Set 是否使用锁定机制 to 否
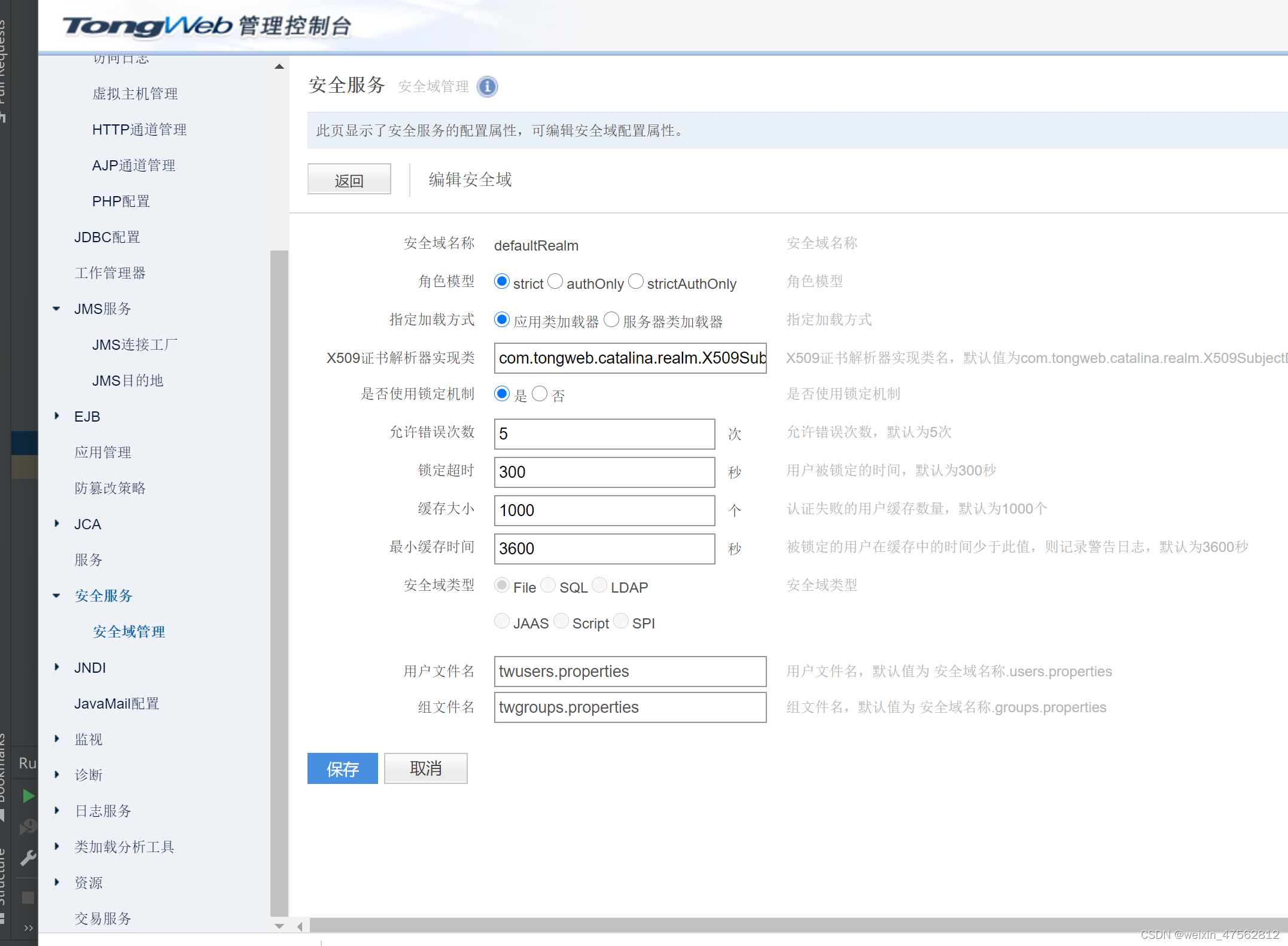Image resolution: width=1288 pixels, height=946 pixels. 540,394
